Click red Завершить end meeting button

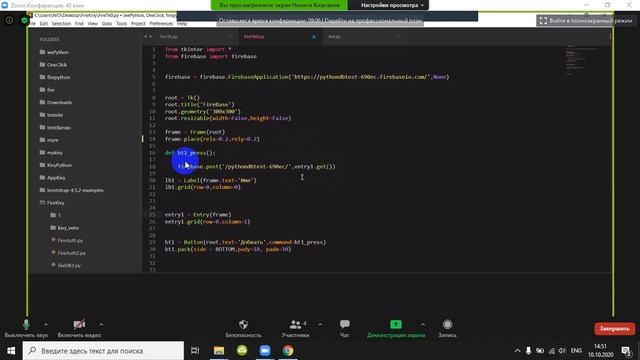pos(615,329)
